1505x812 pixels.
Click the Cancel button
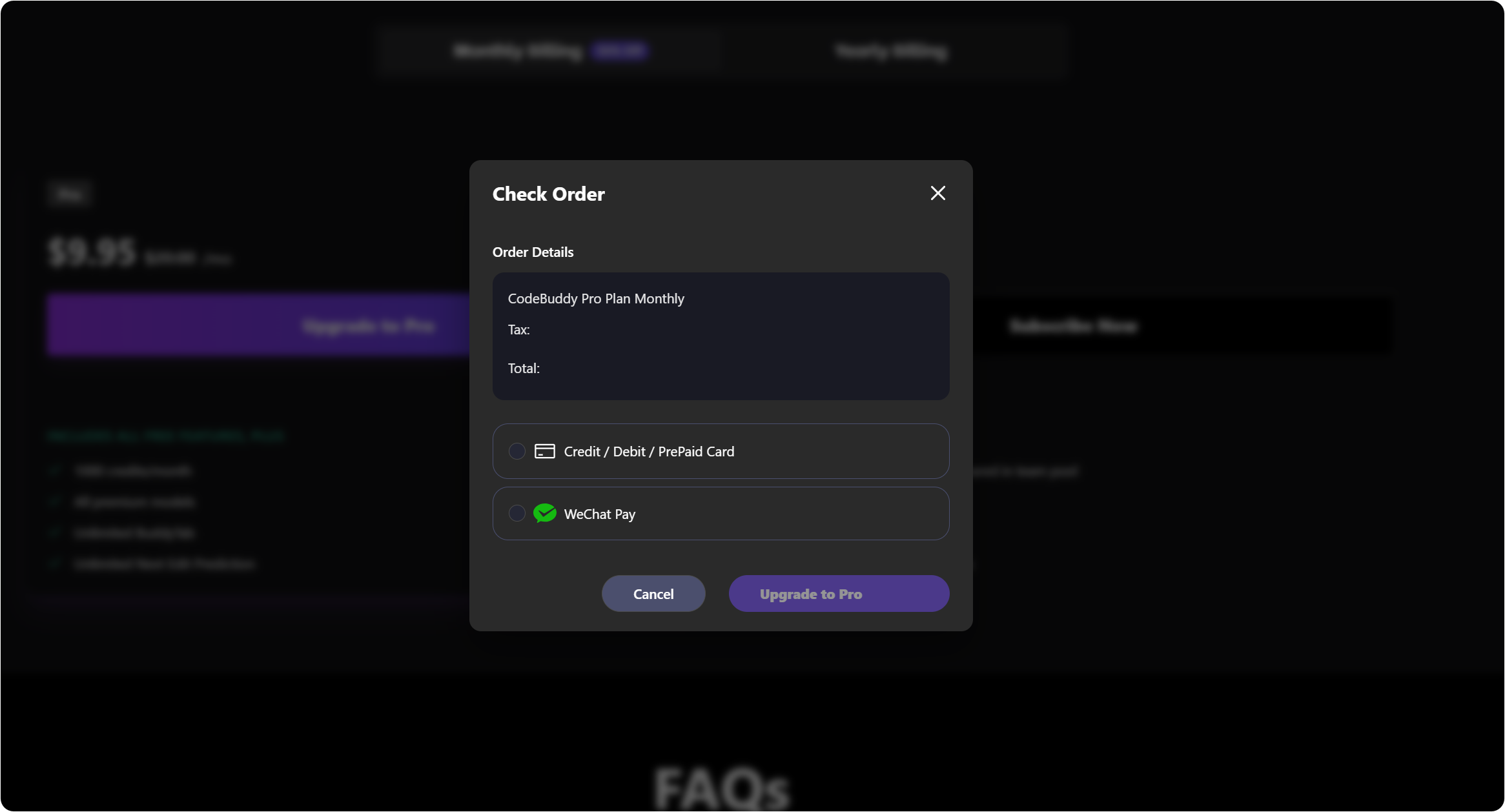click(x=653, y=594)
